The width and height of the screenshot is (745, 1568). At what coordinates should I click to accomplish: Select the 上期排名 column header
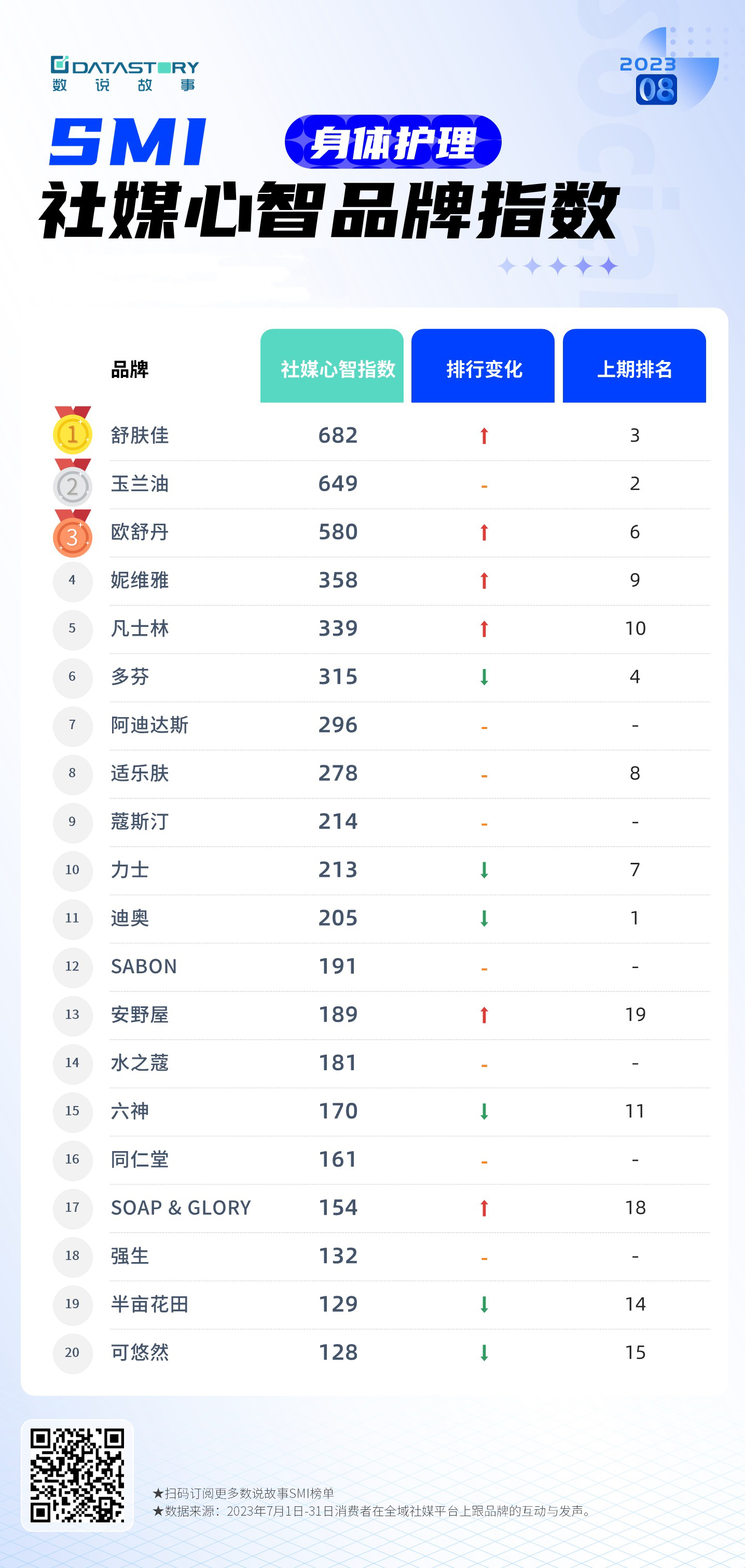(x=634, y=367)
